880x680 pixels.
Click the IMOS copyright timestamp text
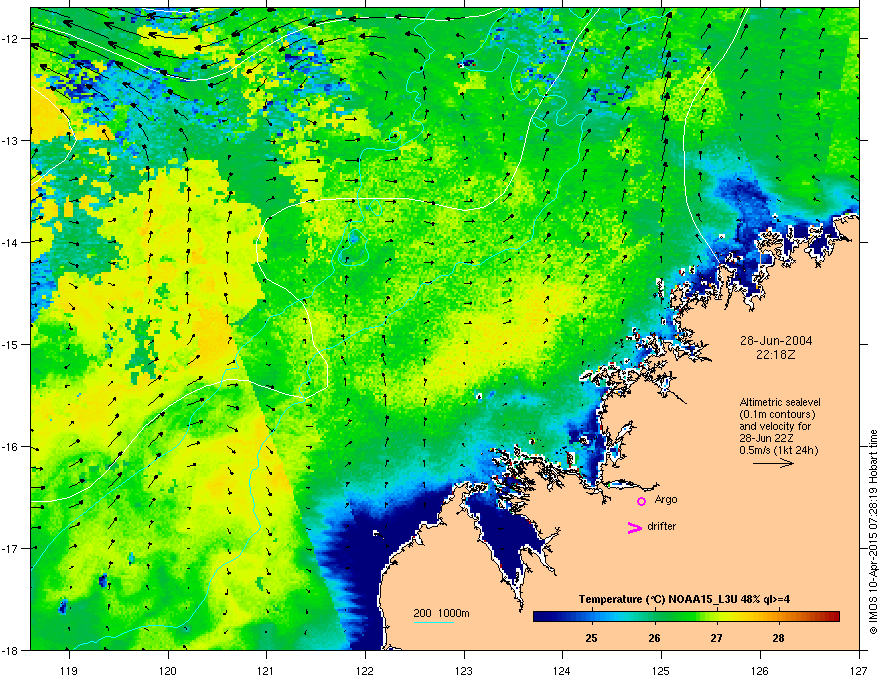click(x=873, y=532)
